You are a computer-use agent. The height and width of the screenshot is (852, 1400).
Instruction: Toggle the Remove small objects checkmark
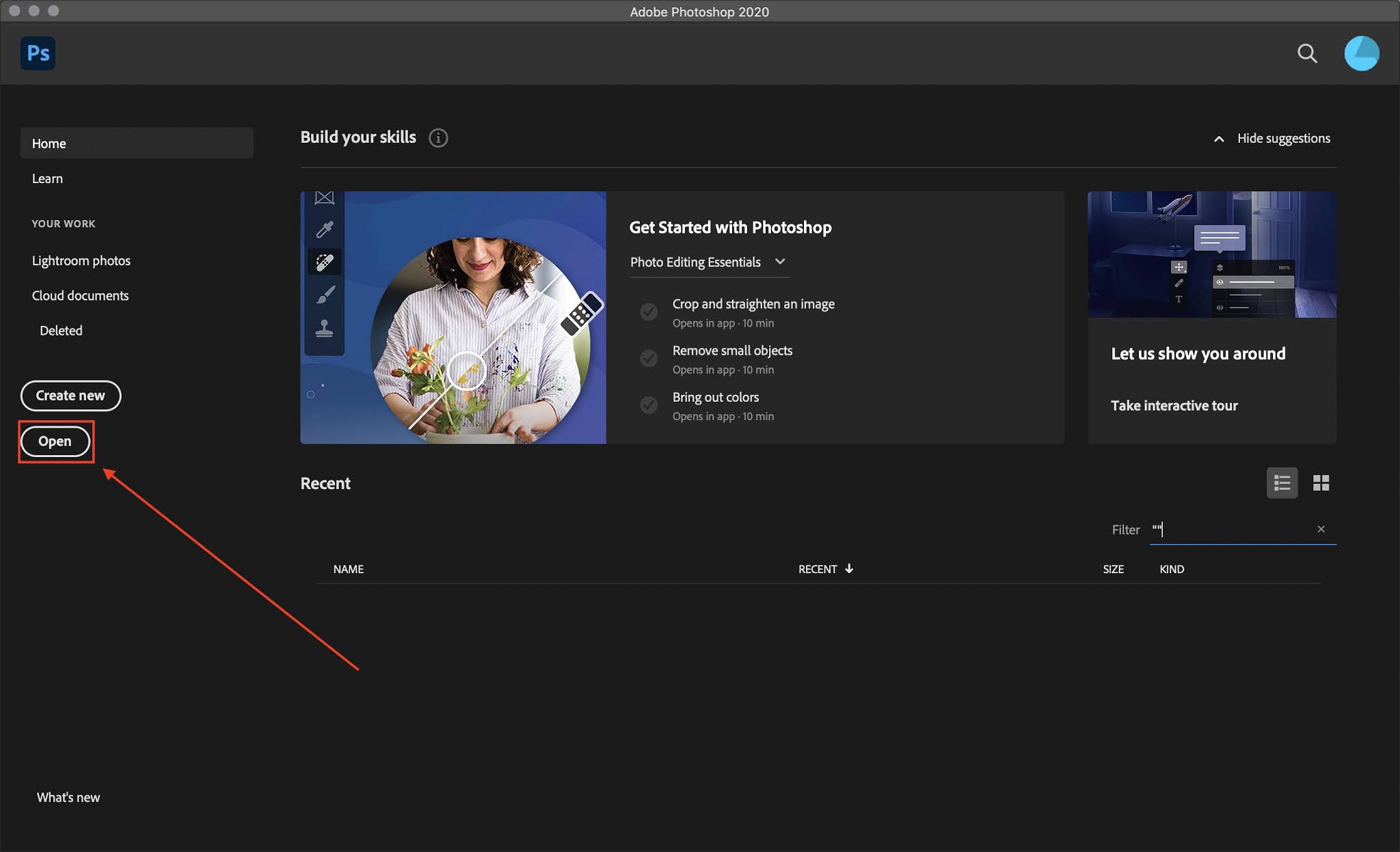[649, 358]
